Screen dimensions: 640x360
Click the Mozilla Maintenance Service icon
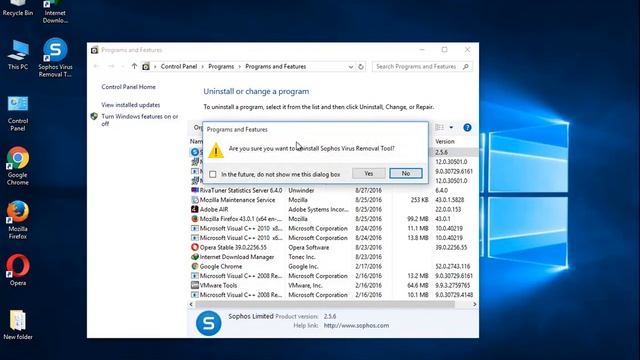click(x=195, y=200)
